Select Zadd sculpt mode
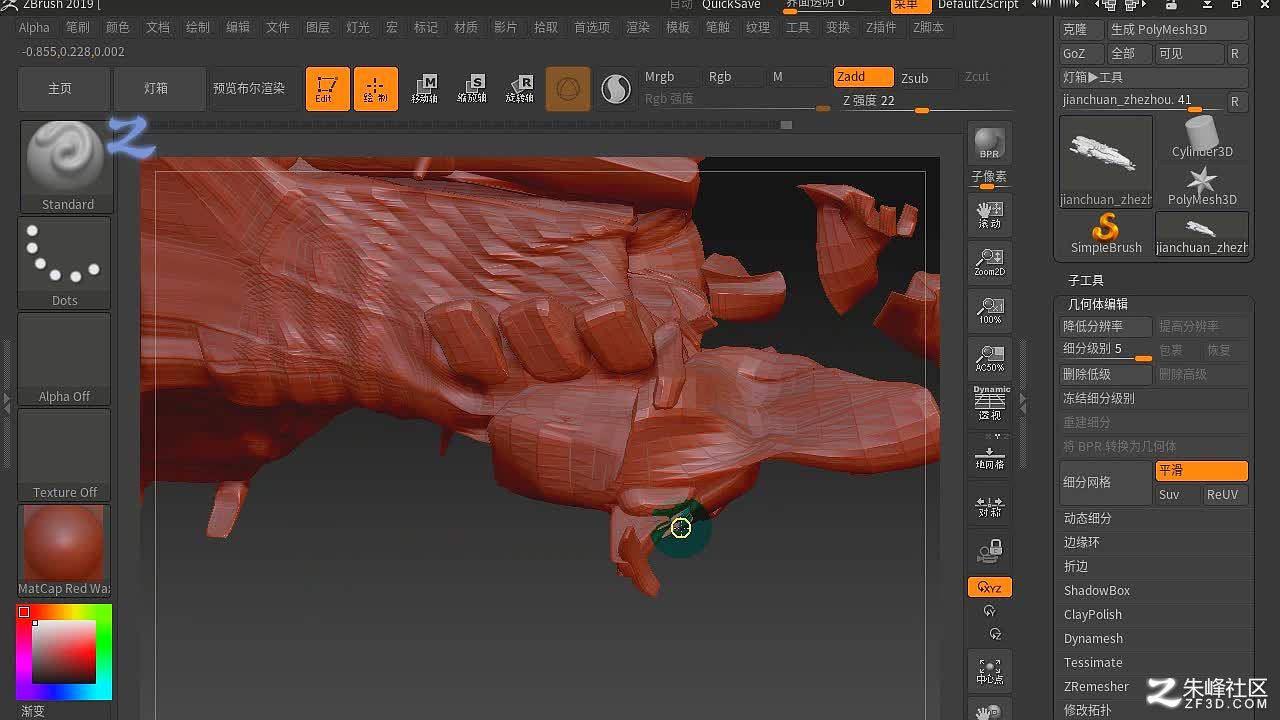1280x720 pixels. (x=863, y=77)
